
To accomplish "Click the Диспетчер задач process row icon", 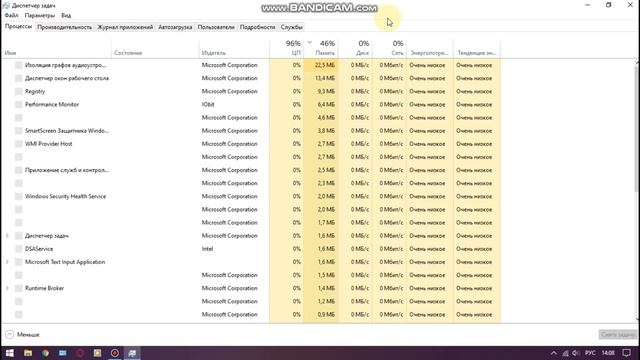I will pyautogui.click(x=18, y=236).
